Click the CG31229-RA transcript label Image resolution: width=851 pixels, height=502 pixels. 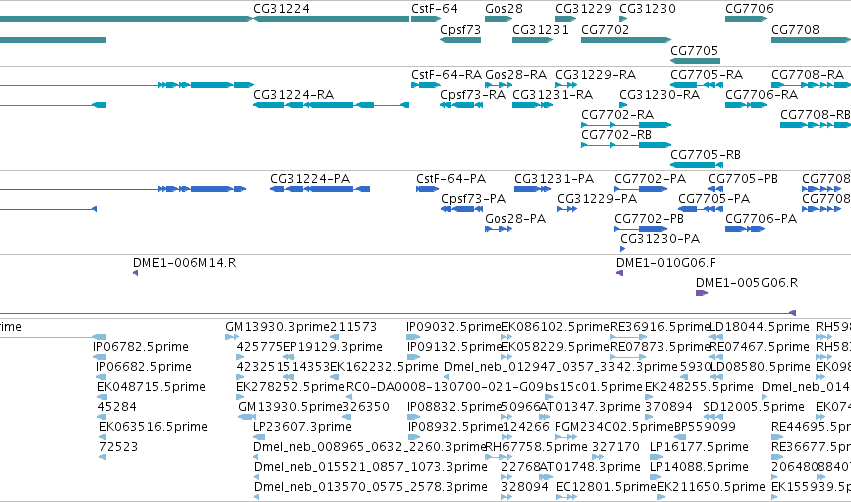595,74
